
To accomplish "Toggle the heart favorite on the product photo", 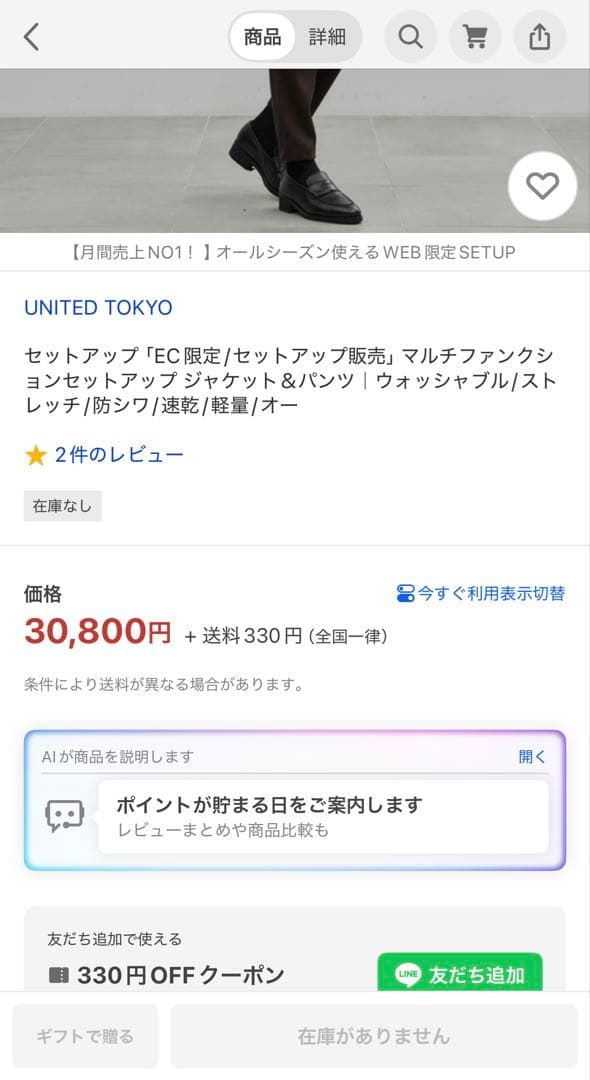I will pos(543,185).
